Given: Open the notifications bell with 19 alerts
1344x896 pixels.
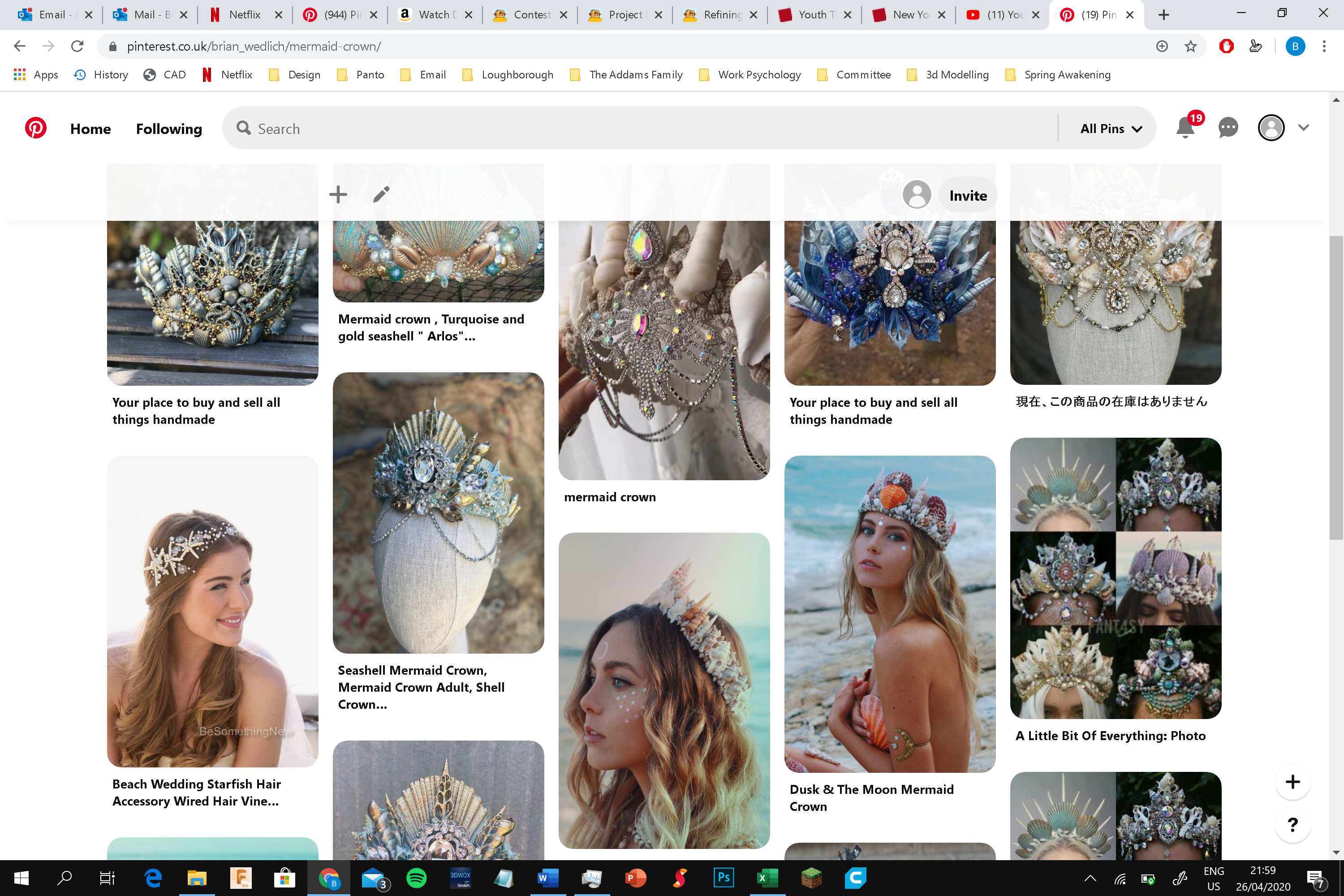Looking at the screenshot, I should 1185,127.
